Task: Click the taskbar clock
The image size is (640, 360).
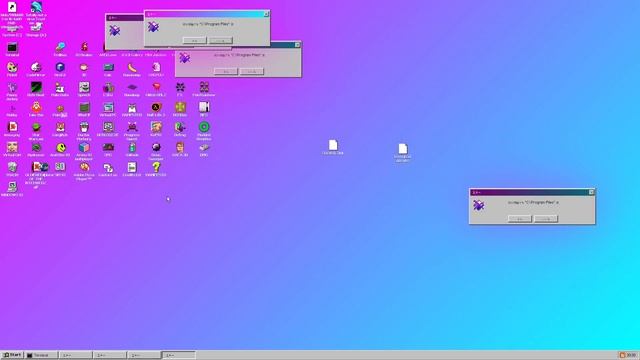Action: 631,355
